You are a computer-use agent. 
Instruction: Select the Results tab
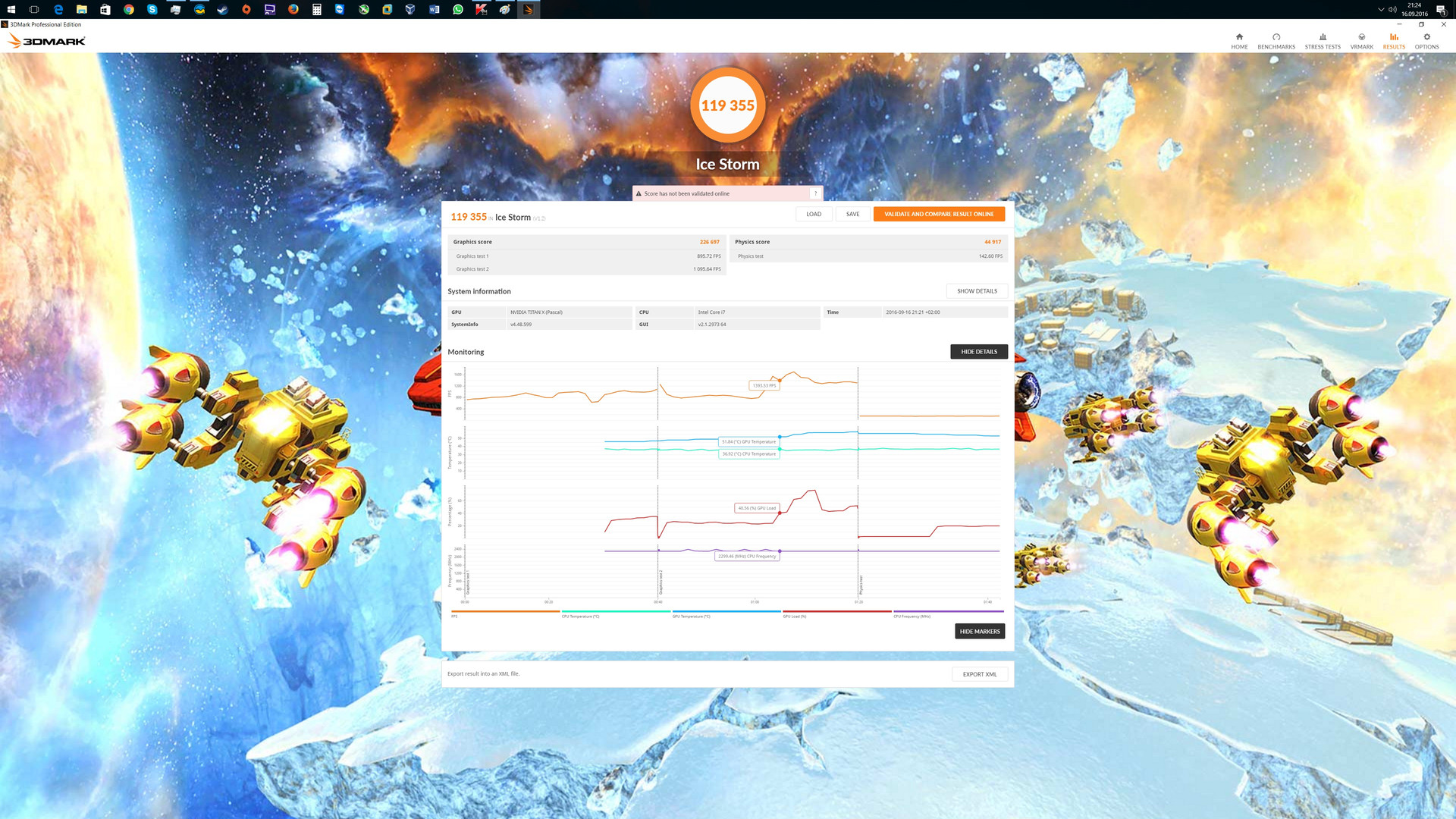pos(1394,41)
